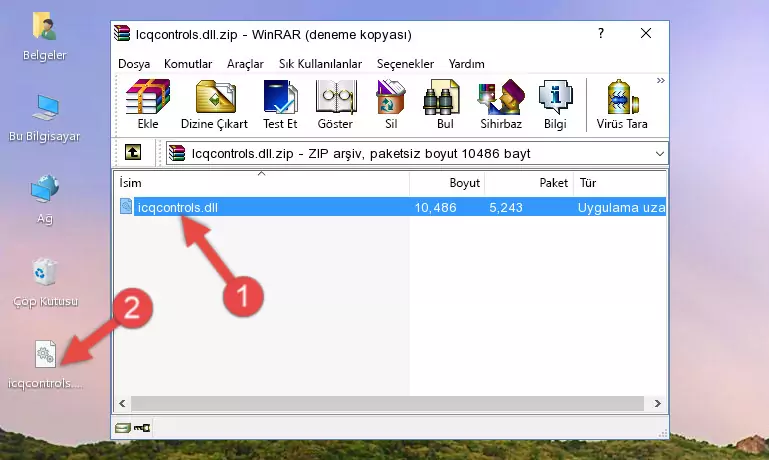Select the icqcontrols dll file on desktop

click(45, 366)
